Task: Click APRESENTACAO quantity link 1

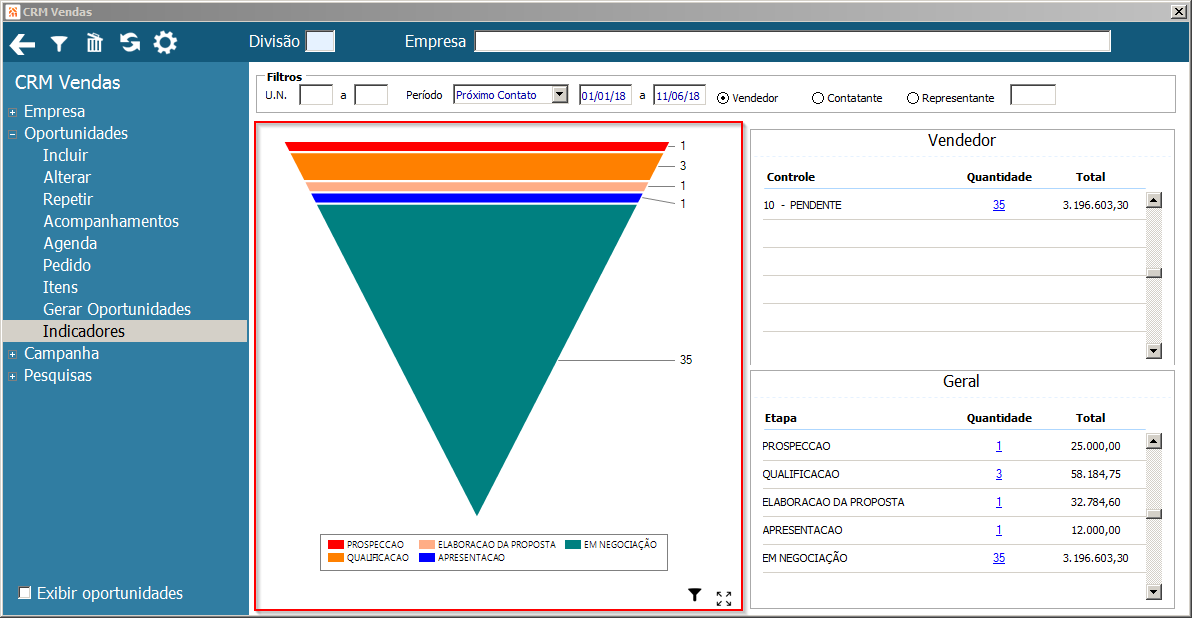Action: (999, 530)
